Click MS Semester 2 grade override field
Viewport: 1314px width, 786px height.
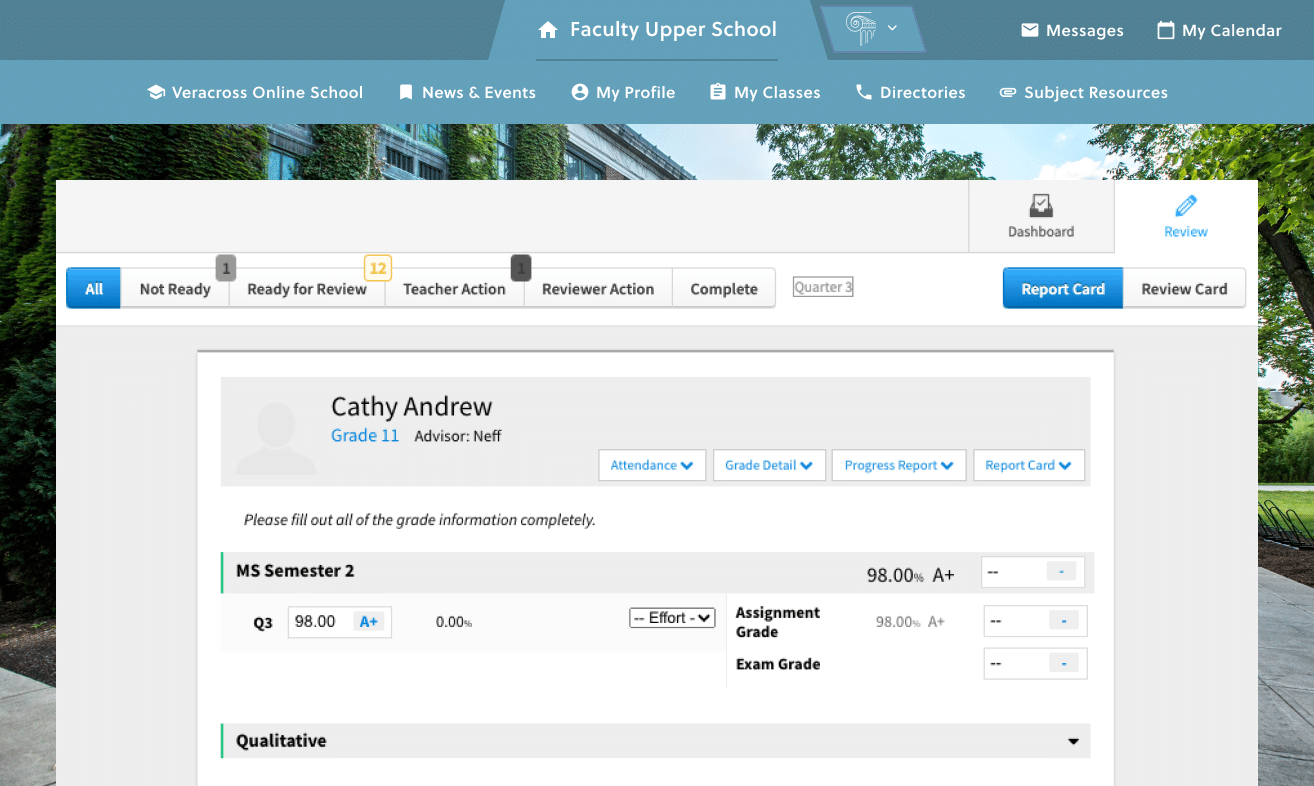point(1033,572)
